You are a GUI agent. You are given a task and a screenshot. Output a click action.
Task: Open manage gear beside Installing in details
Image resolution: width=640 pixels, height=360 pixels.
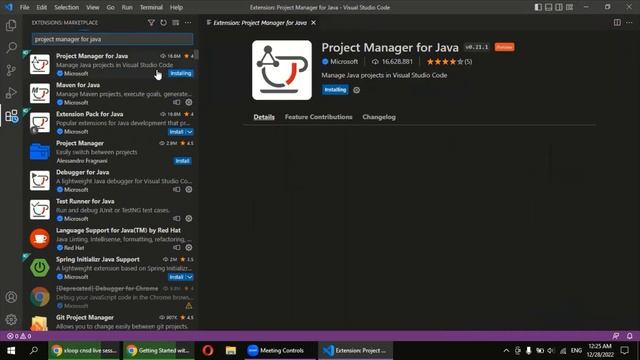pyautogui.click(x=356, y=90)
